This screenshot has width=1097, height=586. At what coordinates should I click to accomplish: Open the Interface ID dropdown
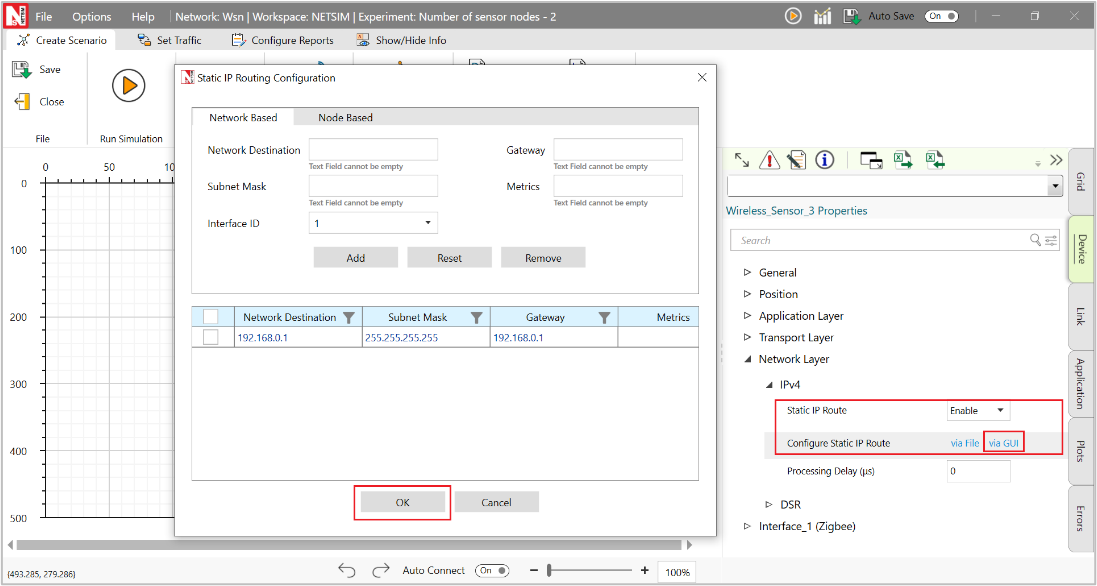(x=373, y=223)
